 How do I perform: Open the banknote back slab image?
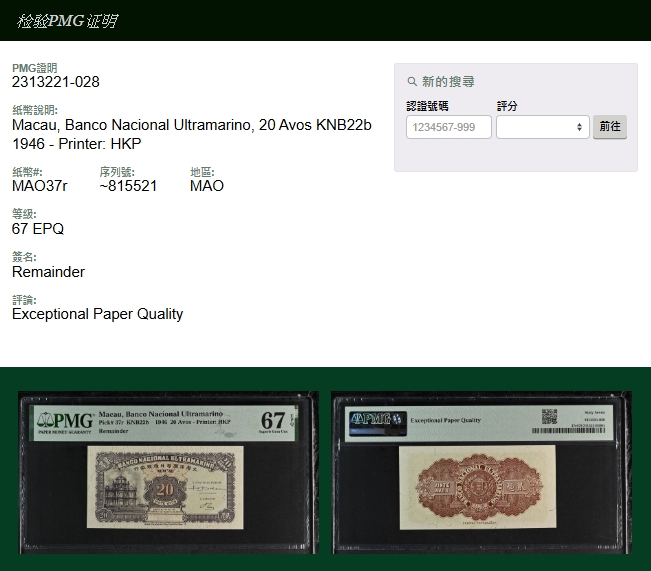(x=482, y=473)
